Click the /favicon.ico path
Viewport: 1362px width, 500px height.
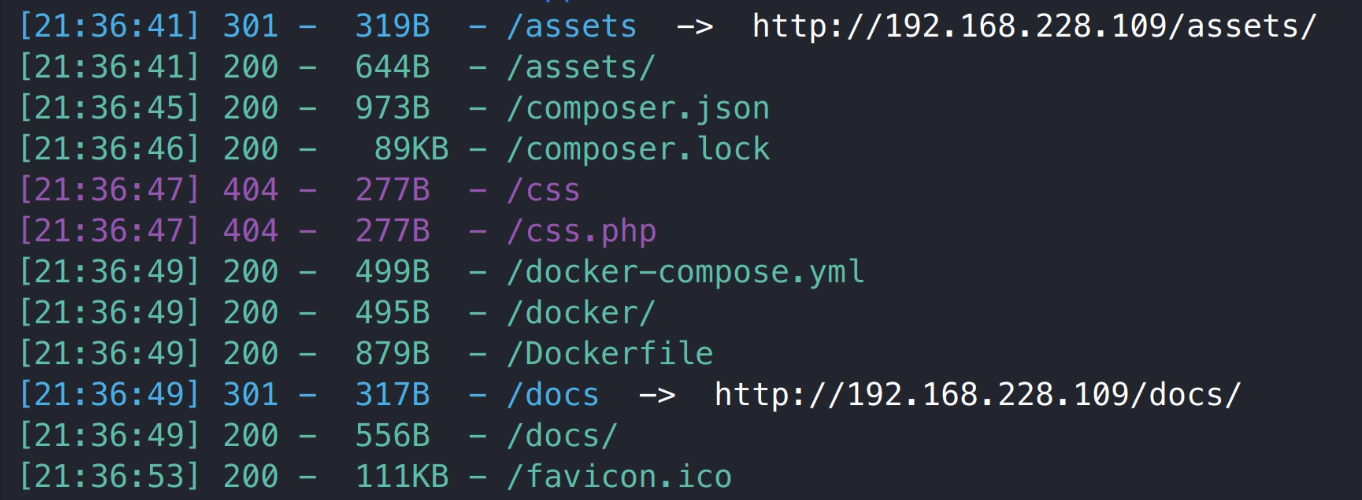coord(619,476)
